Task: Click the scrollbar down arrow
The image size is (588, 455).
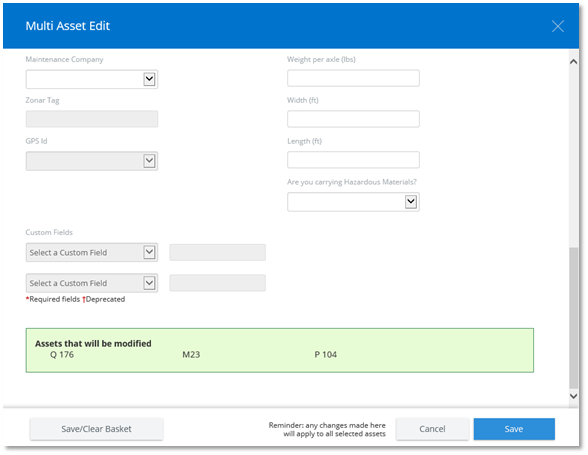Action: coord(573,396)
